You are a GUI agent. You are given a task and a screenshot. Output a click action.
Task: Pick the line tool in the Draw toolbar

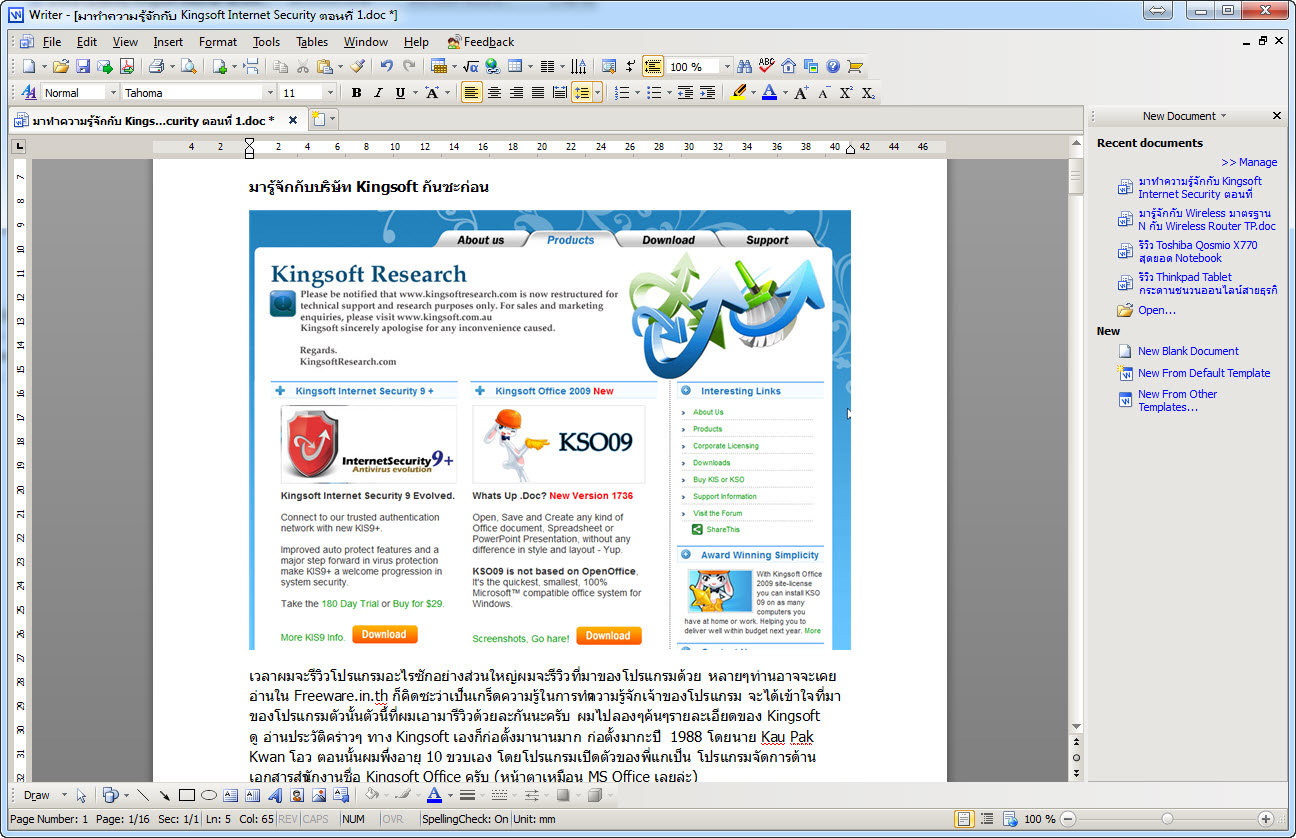142,796
